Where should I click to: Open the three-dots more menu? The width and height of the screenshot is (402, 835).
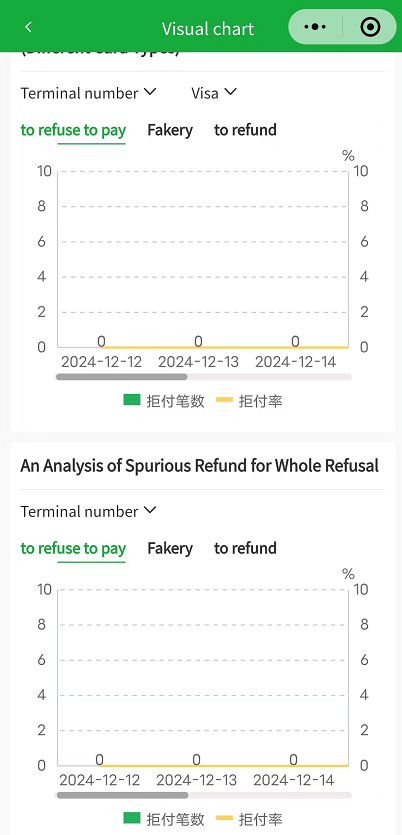(315, 27)
